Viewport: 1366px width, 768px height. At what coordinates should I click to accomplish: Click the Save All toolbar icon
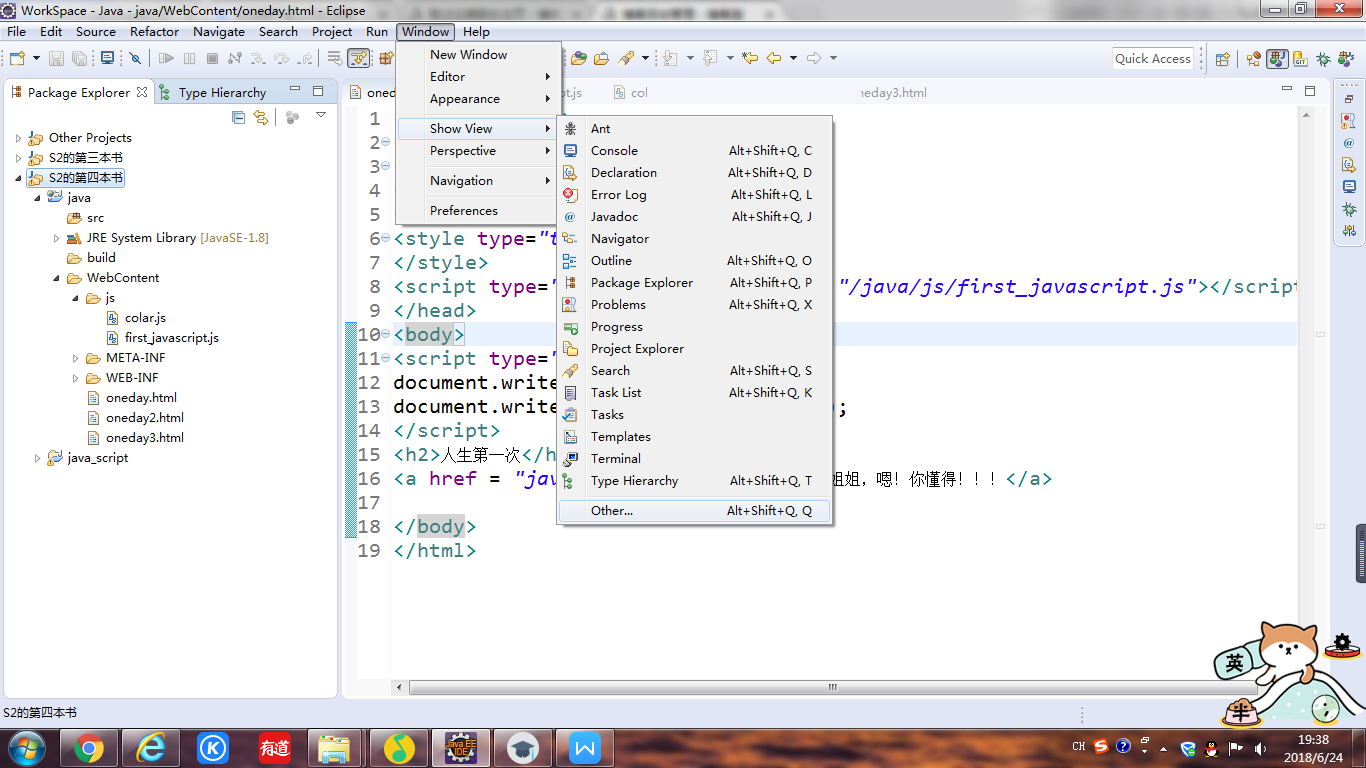(x=80, y=58)
